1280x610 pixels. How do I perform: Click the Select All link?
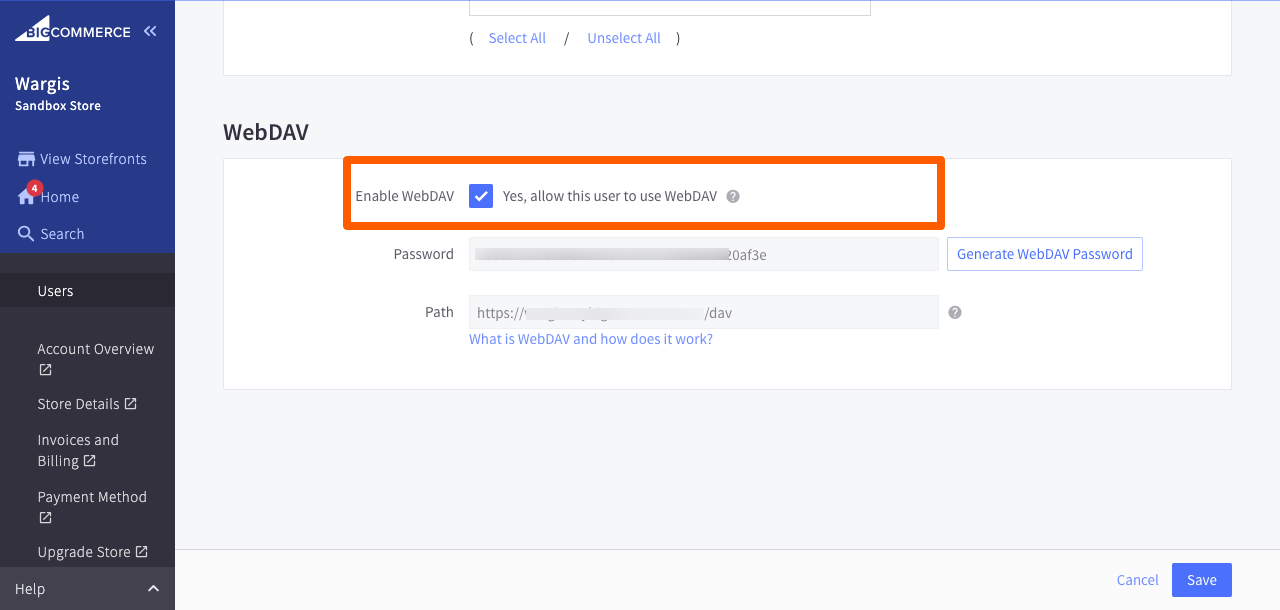coord(517,37)
